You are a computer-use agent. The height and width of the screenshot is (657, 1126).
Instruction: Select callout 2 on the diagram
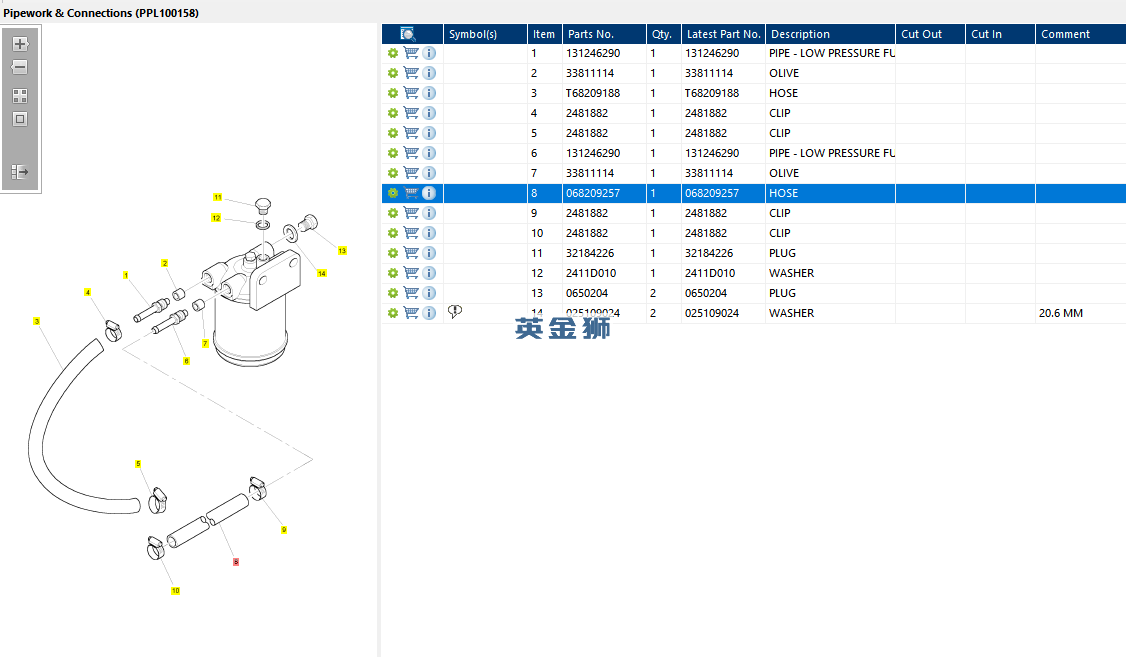pos(164,264)
